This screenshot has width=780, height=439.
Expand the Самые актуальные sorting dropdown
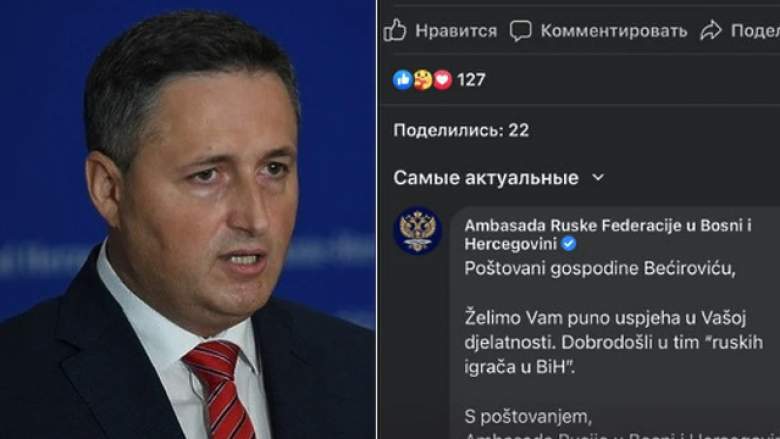pyautogui.click(x=499, y=177)
